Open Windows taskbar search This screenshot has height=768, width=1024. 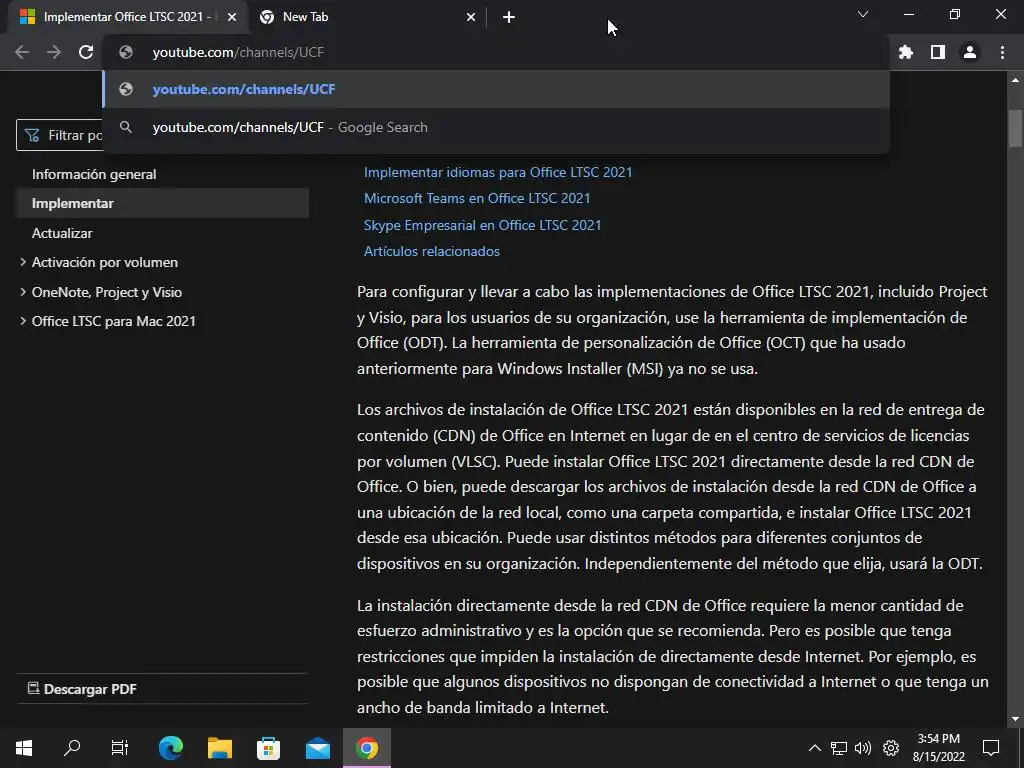(x=72, y=748)
